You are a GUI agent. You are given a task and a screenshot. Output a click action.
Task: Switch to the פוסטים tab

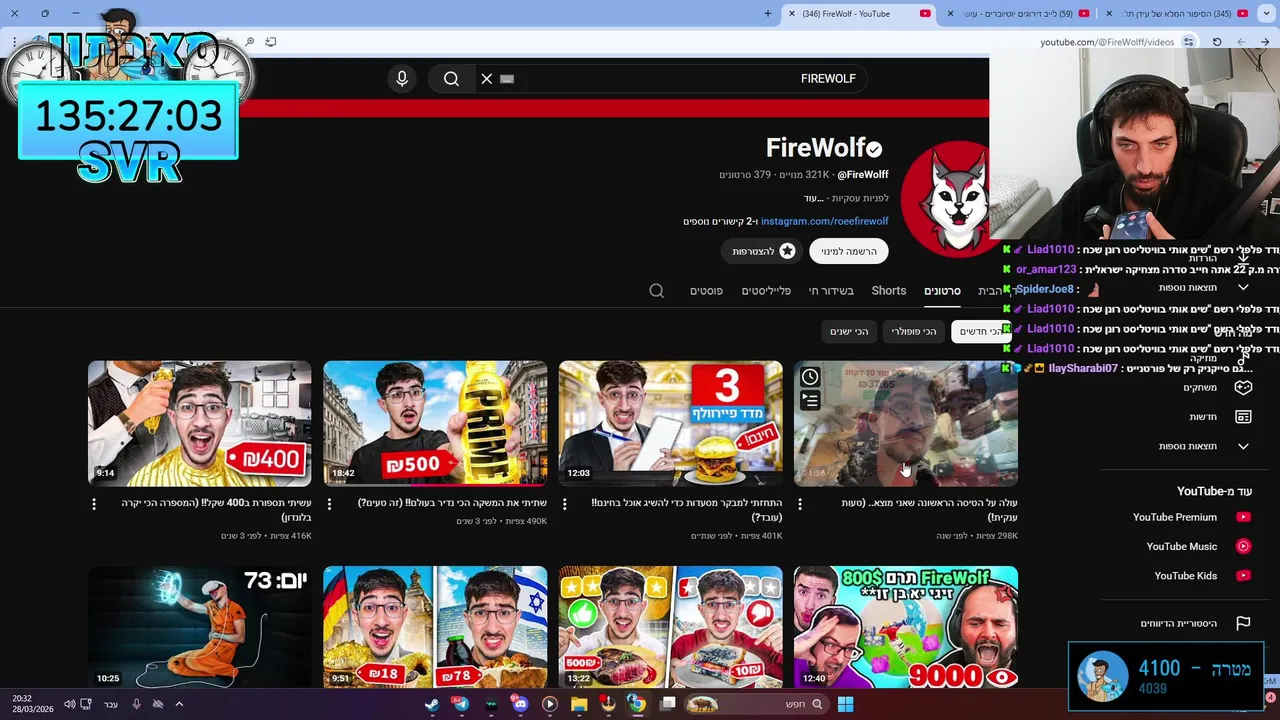click(x=706, y=291)
